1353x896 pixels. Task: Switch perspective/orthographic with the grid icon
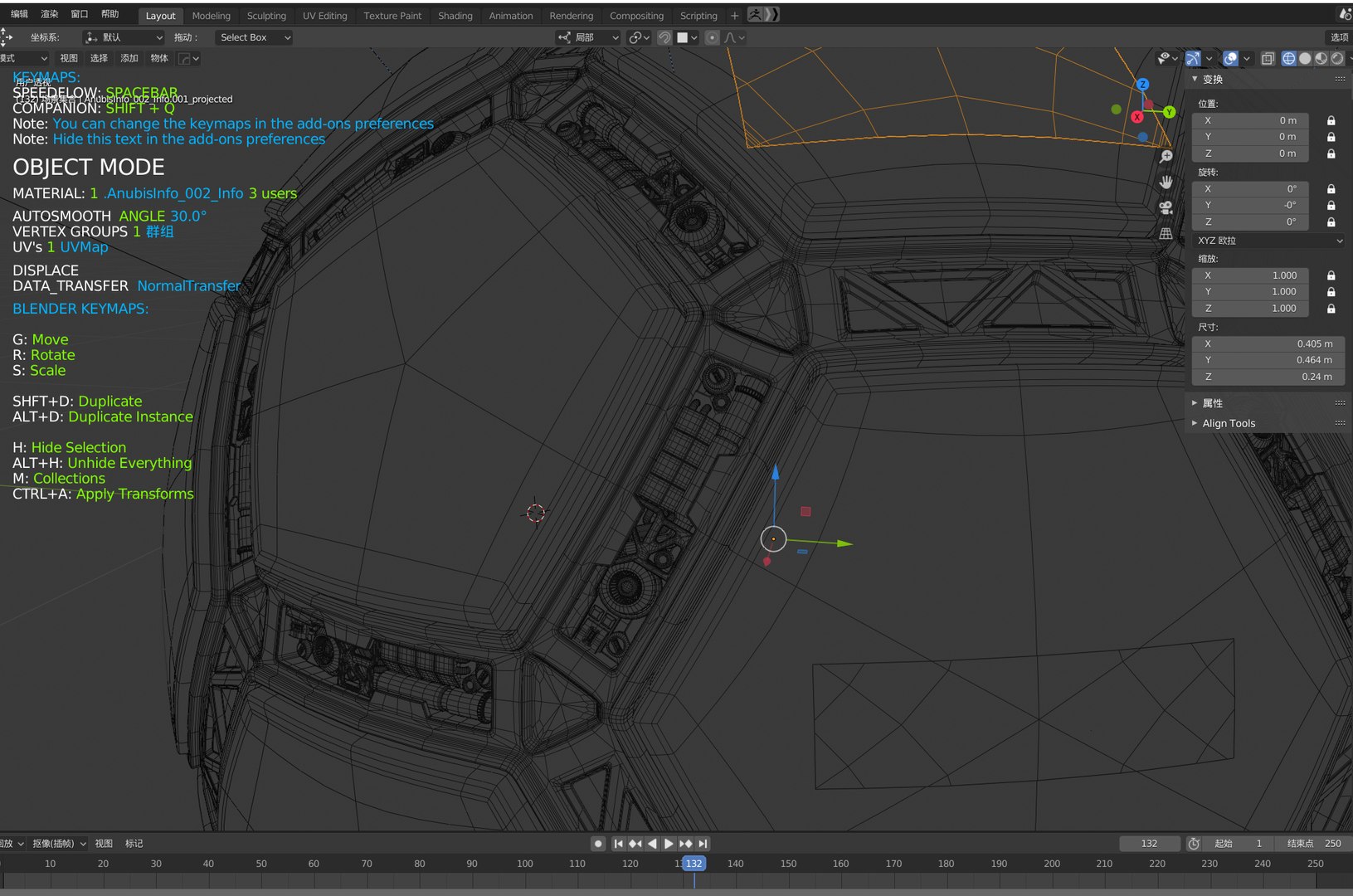(x=1166, y=233)
